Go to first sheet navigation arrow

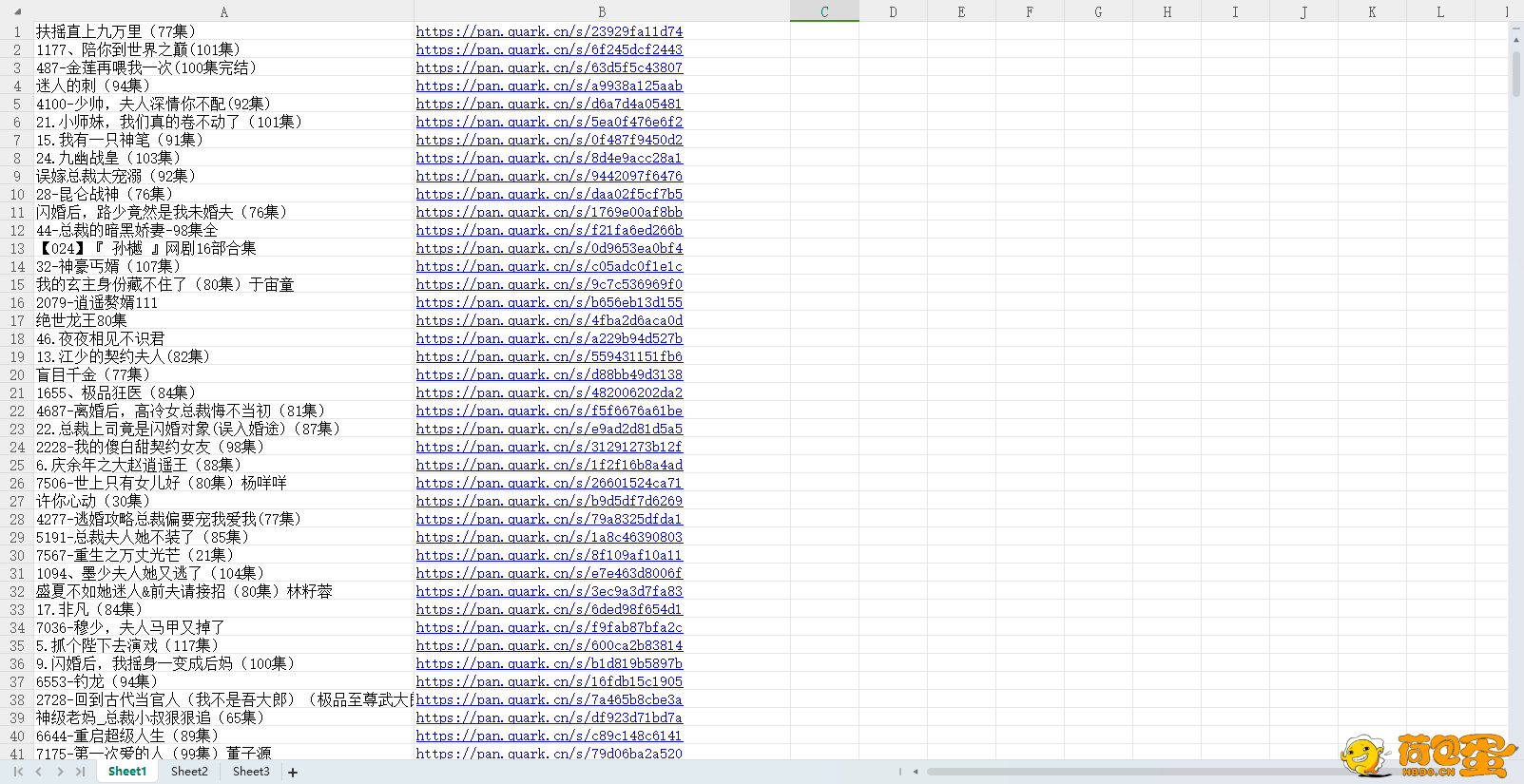tap(18, 772)
